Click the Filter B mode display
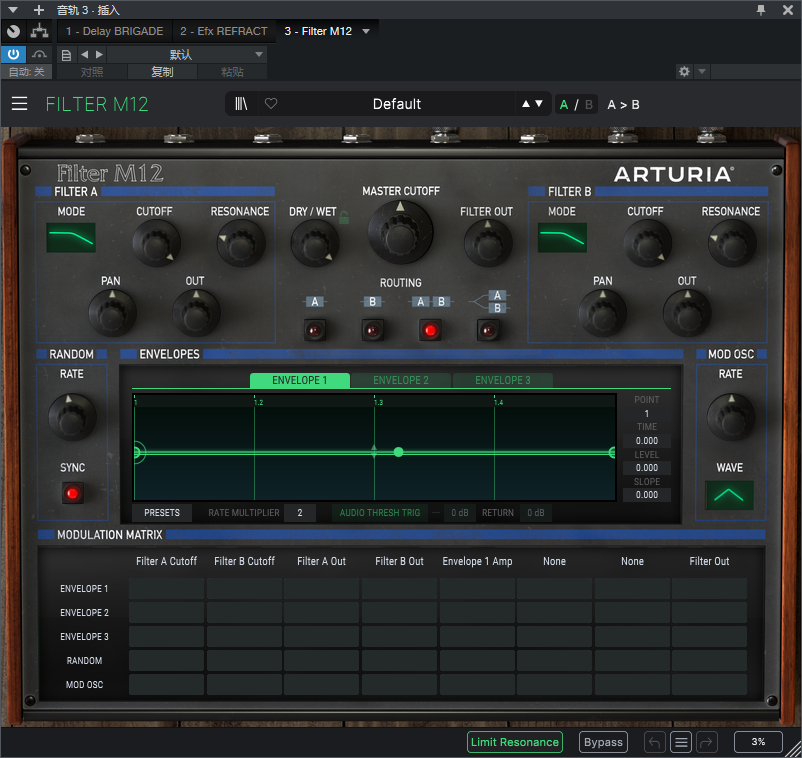 [562, 237]
